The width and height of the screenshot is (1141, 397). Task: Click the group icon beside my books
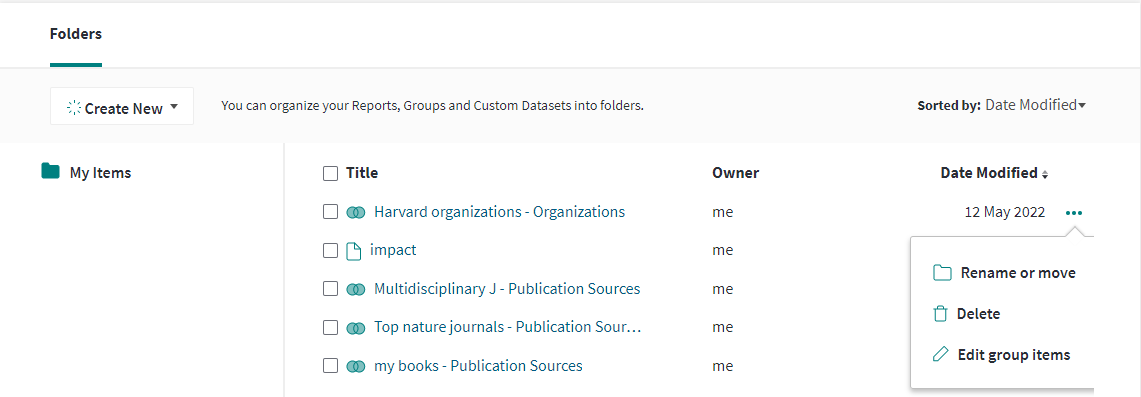(356, 366)
